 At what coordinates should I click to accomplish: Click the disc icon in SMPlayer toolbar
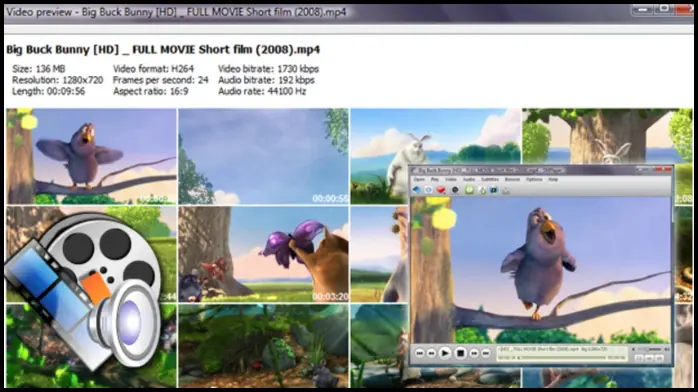pyautogui.click(x=428, y=190)
